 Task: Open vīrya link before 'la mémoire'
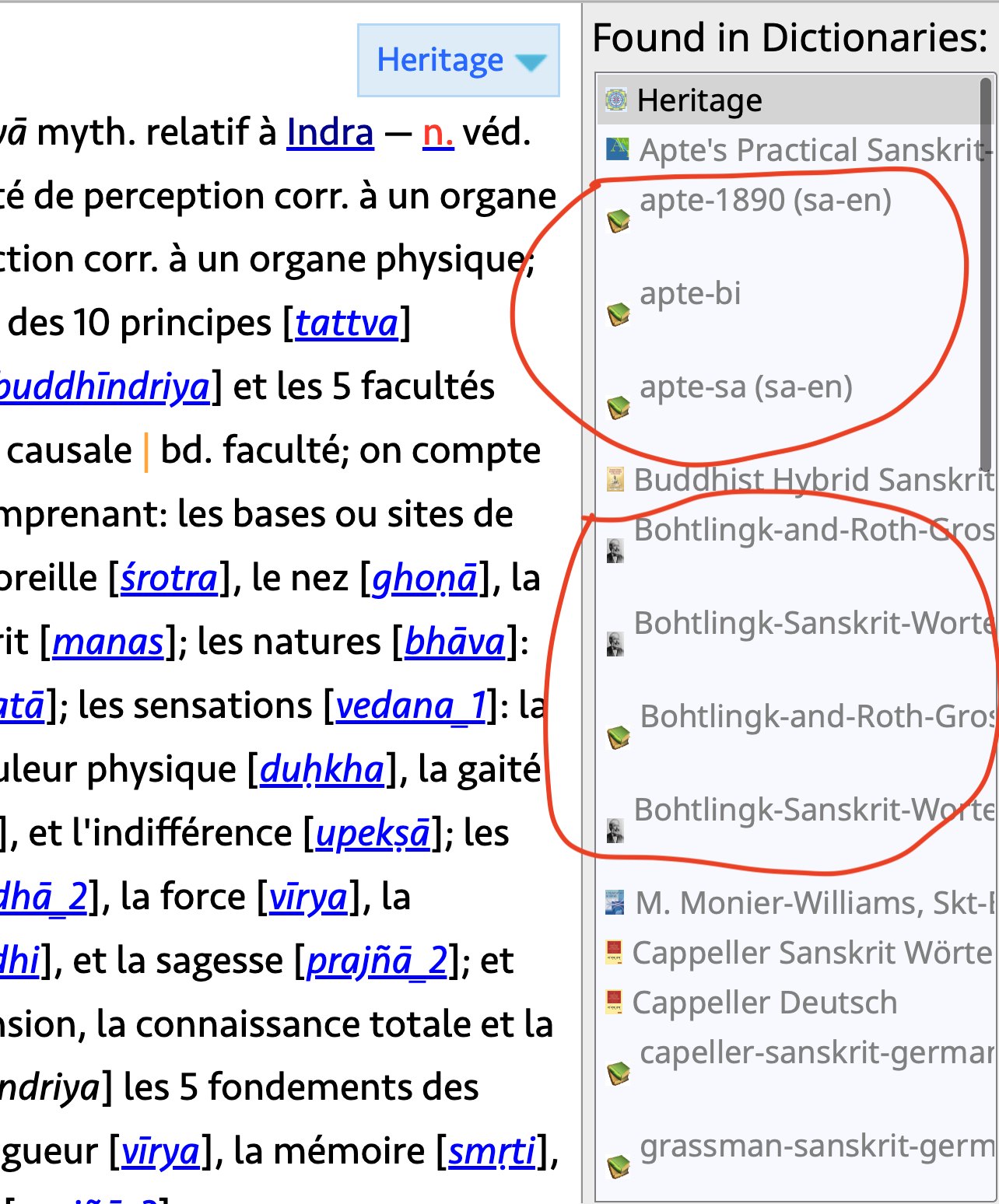160,1153
